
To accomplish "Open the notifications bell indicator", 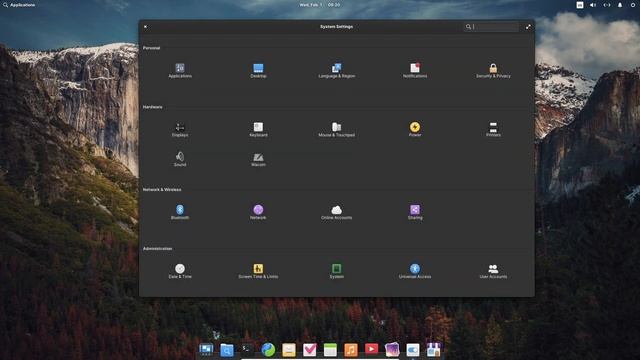I will (620, 5).
